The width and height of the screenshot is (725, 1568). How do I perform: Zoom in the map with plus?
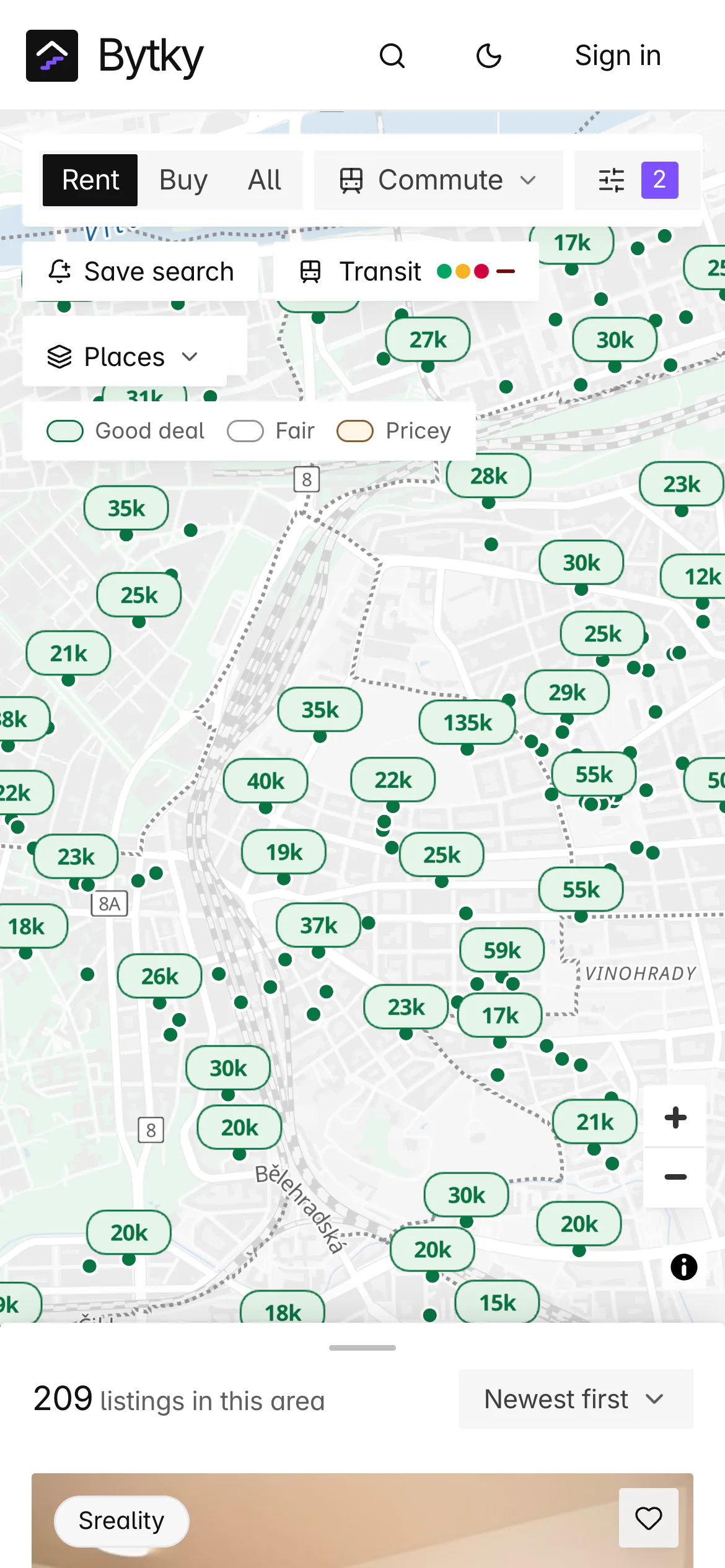(x=675, y=1117)
